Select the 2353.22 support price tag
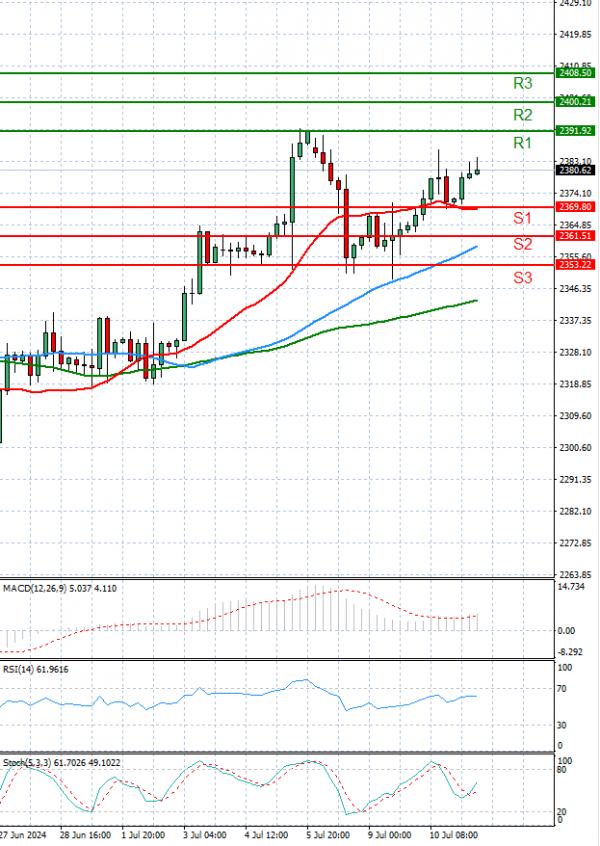This screenshot has width=600, height=846. [575, 265]
